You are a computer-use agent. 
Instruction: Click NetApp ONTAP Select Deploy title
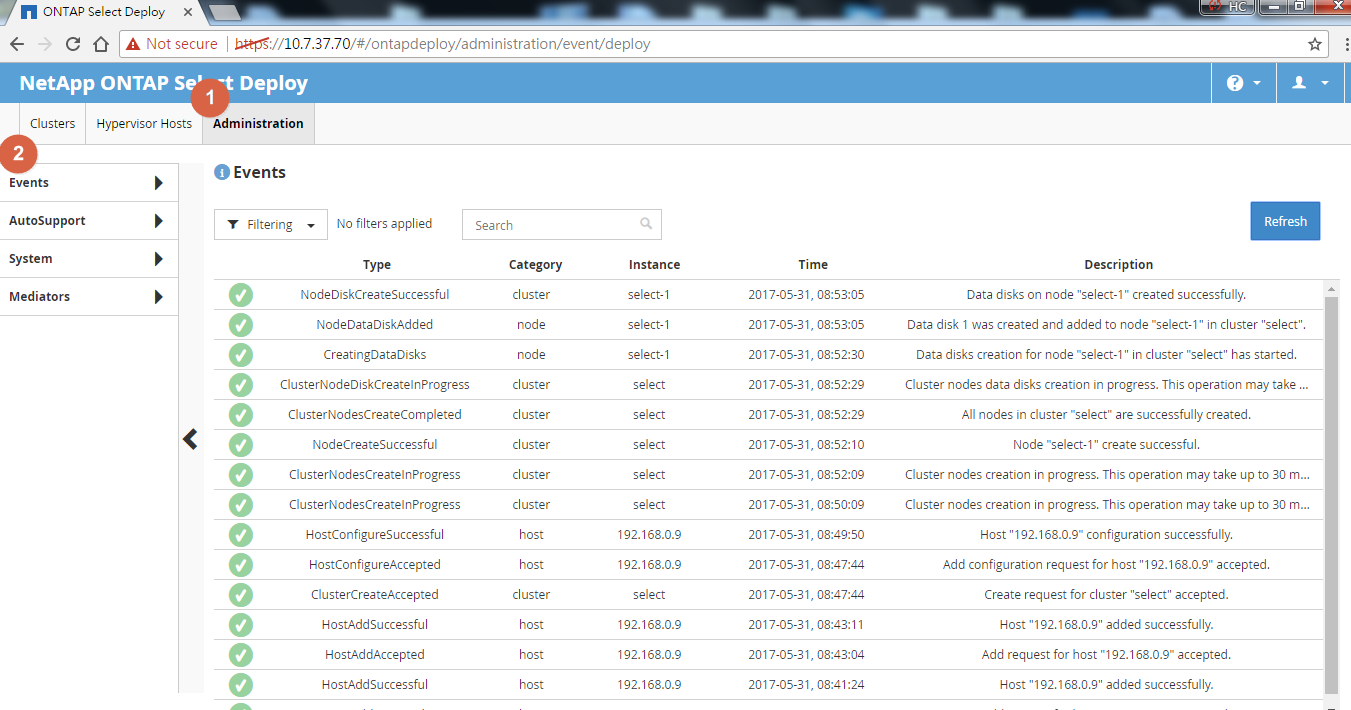point(164,83)
